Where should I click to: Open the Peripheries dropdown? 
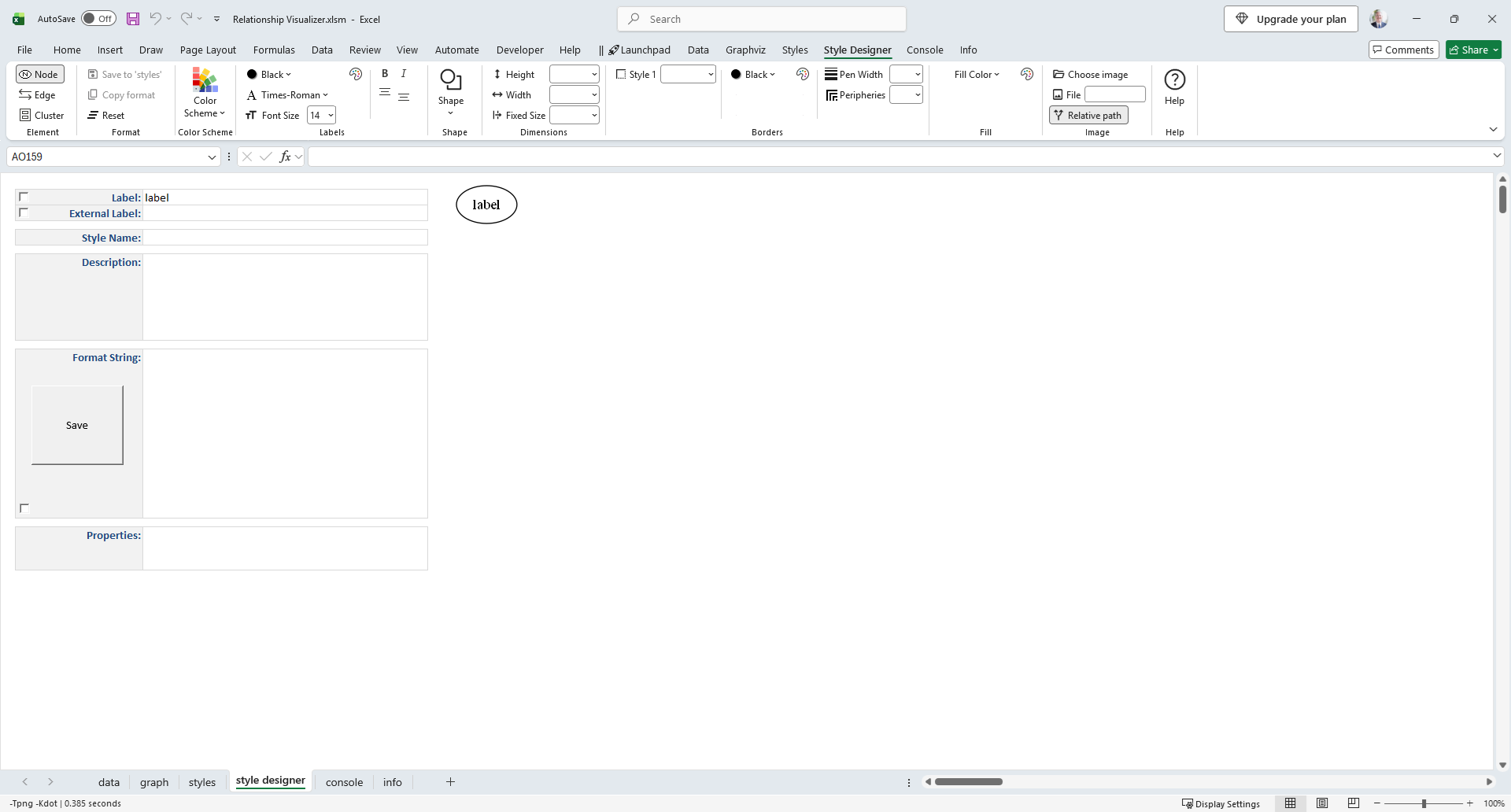pos(918,94)
